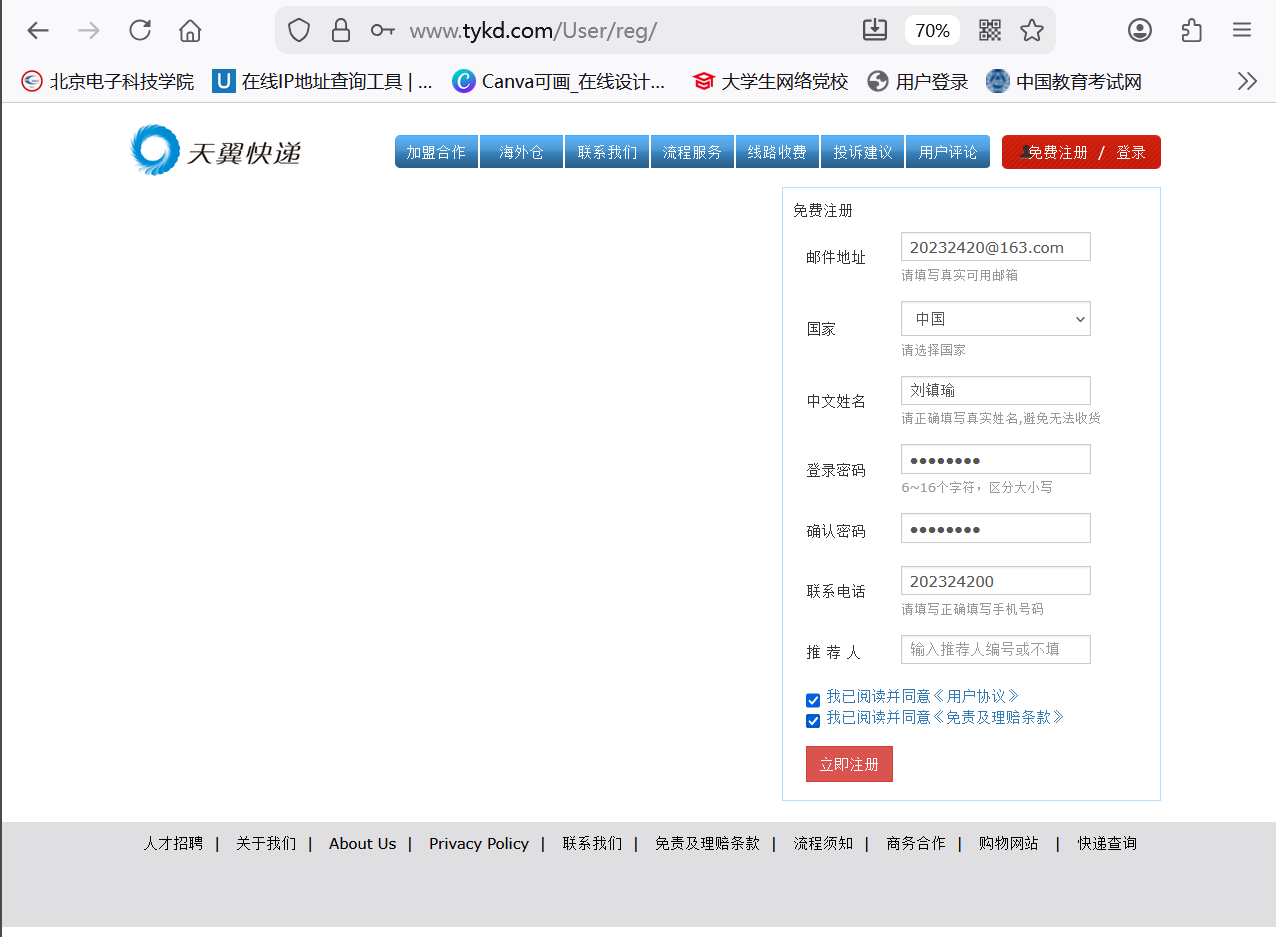Click the extensions puzzle icon
1276x937 pixels.
1190,30
